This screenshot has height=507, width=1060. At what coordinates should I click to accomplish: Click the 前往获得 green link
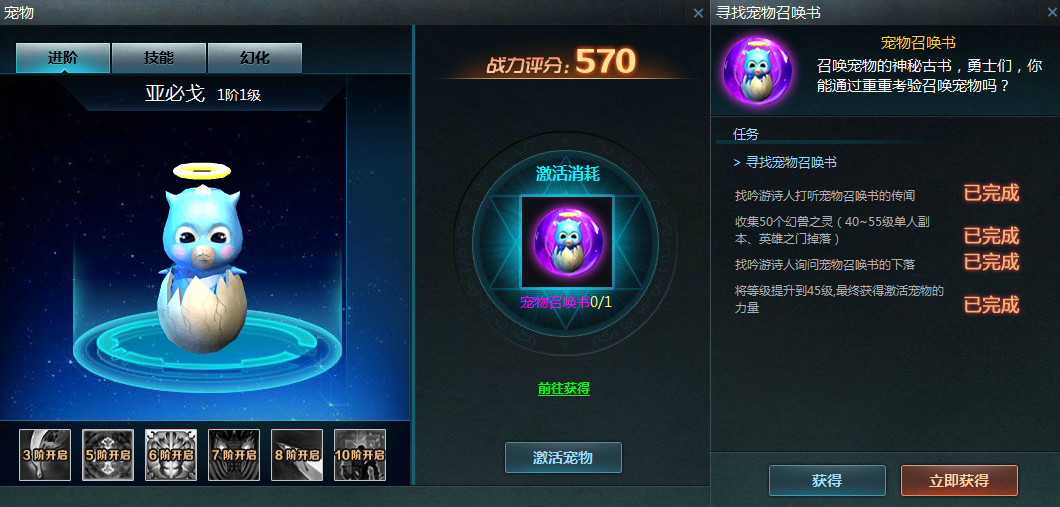(x=564, y=388)
